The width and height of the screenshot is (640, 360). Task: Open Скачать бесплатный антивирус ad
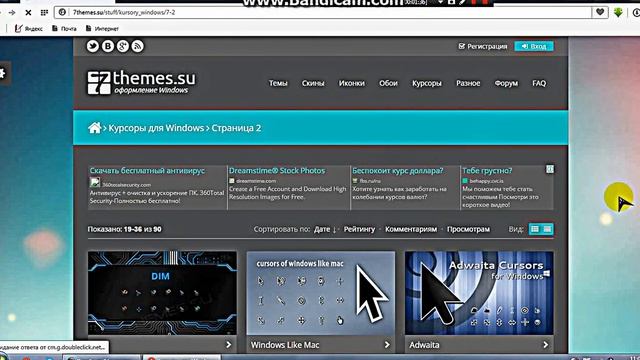147,171
